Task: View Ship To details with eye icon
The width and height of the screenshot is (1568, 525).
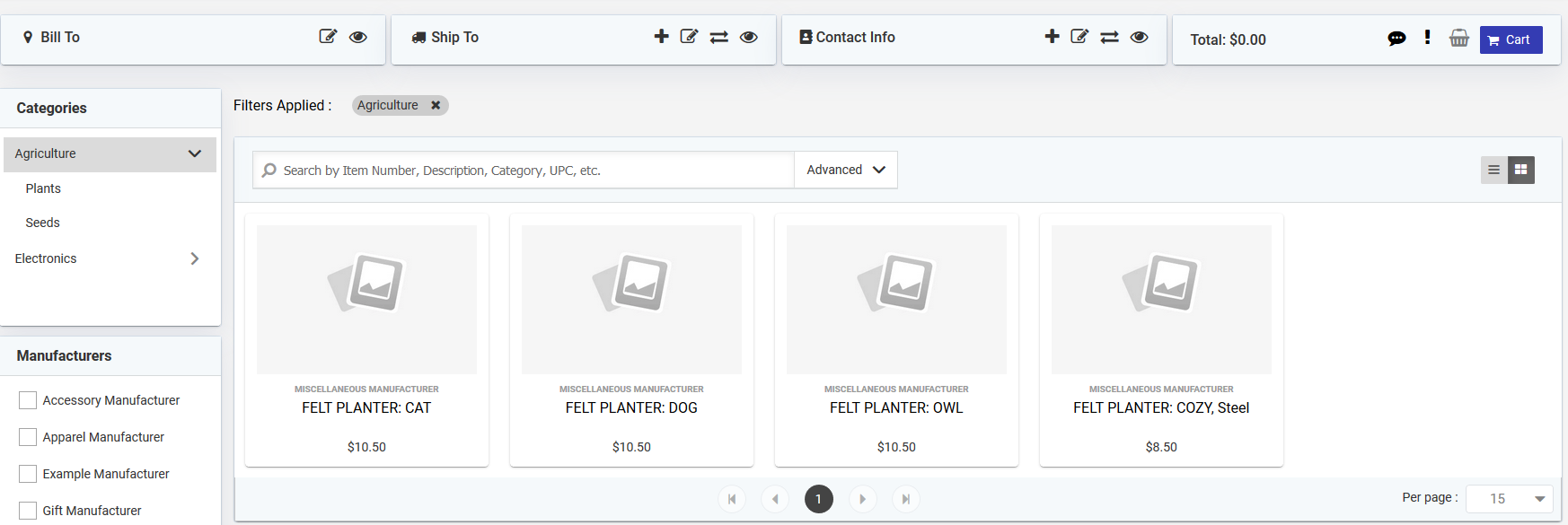Action: [x=748, y=37]
